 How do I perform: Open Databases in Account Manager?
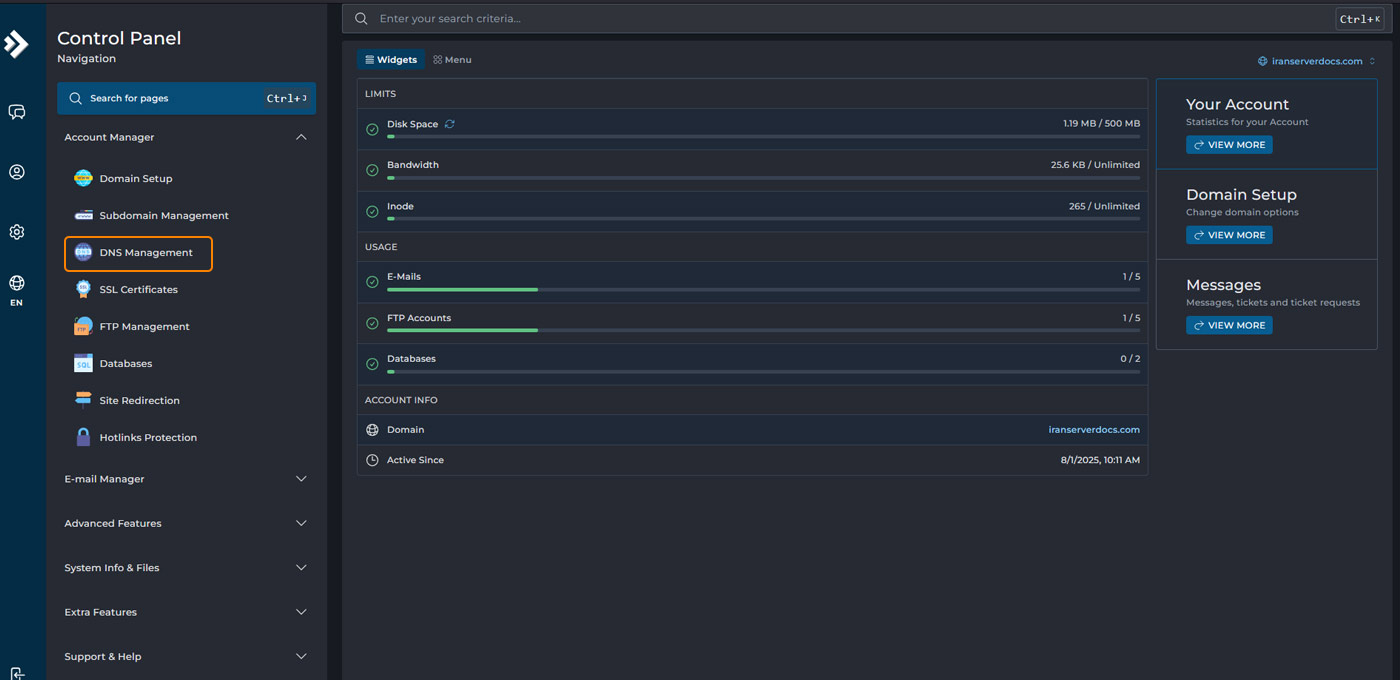coord(125,364)
